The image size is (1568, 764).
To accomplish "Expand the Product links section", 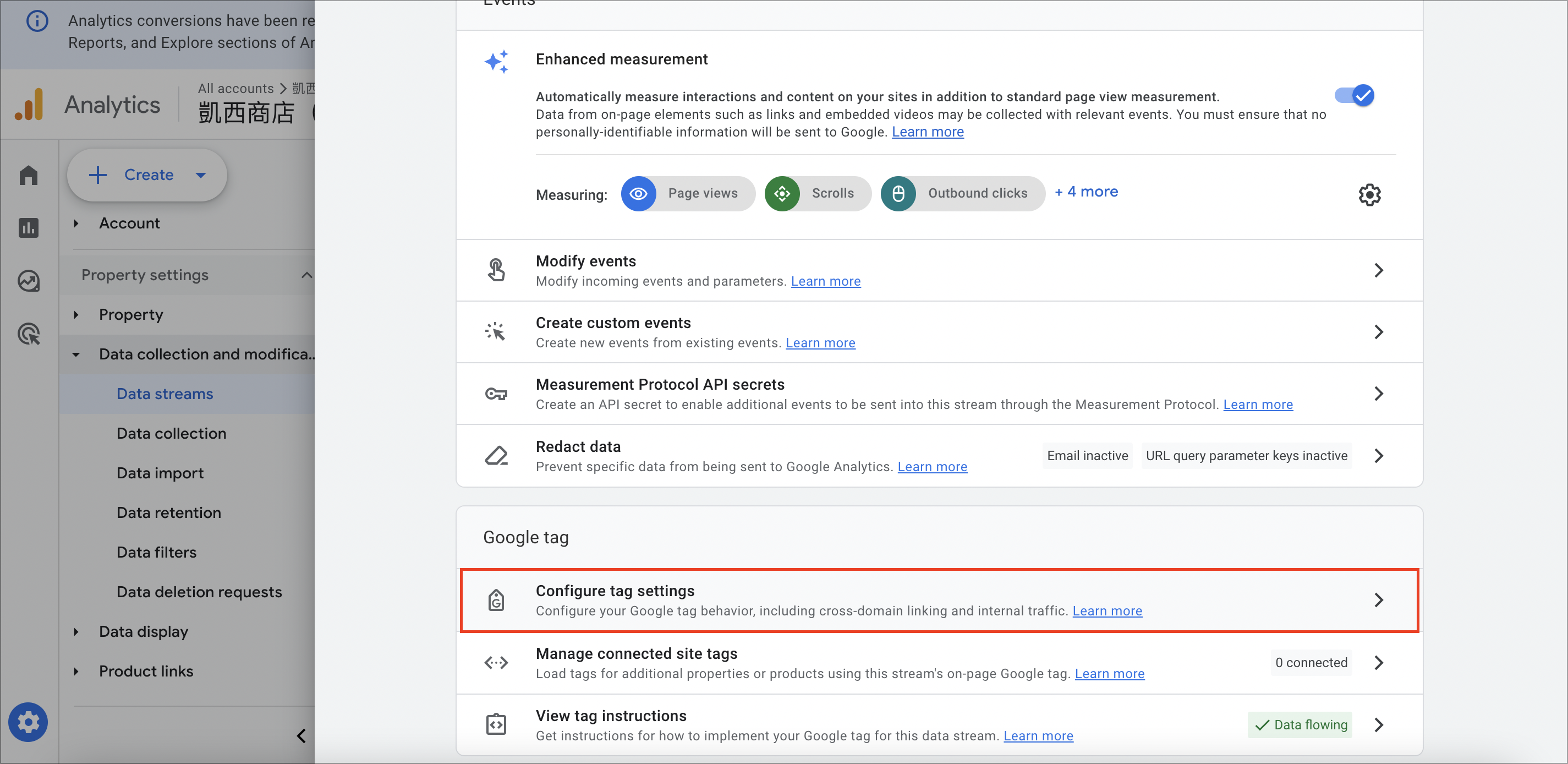I will point(76,672).
